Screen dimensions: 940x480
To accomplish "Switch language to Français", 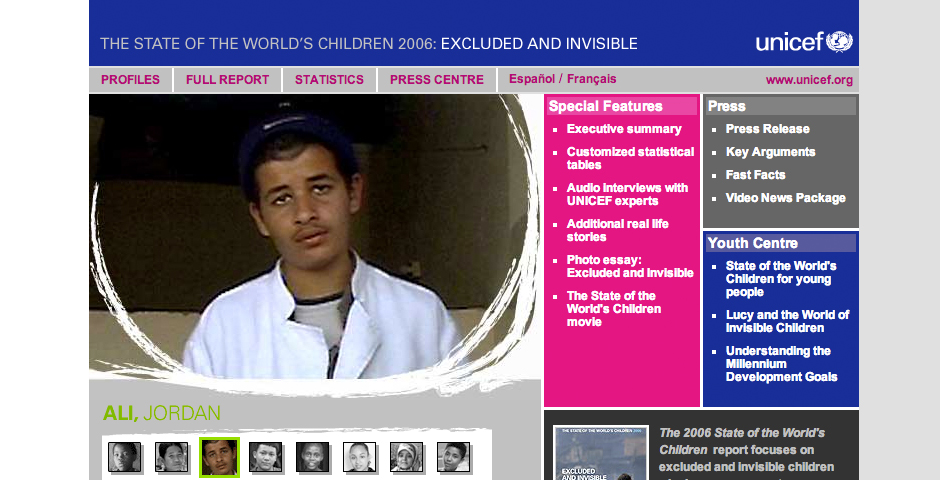I will (592, 79).
